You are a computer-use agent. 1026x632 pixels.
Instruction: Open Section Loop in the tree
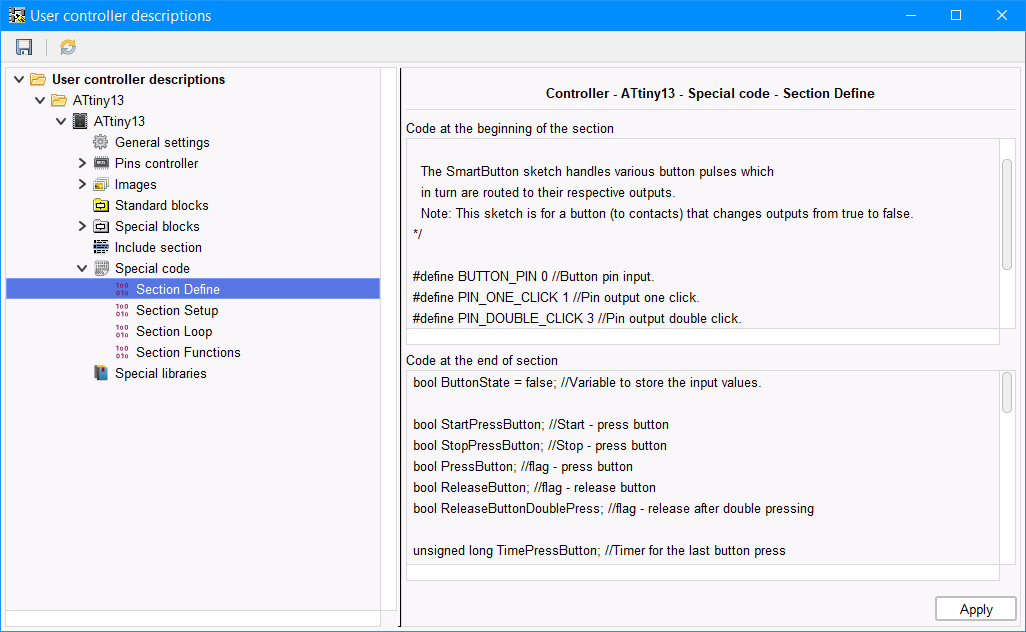click(174, 331)
